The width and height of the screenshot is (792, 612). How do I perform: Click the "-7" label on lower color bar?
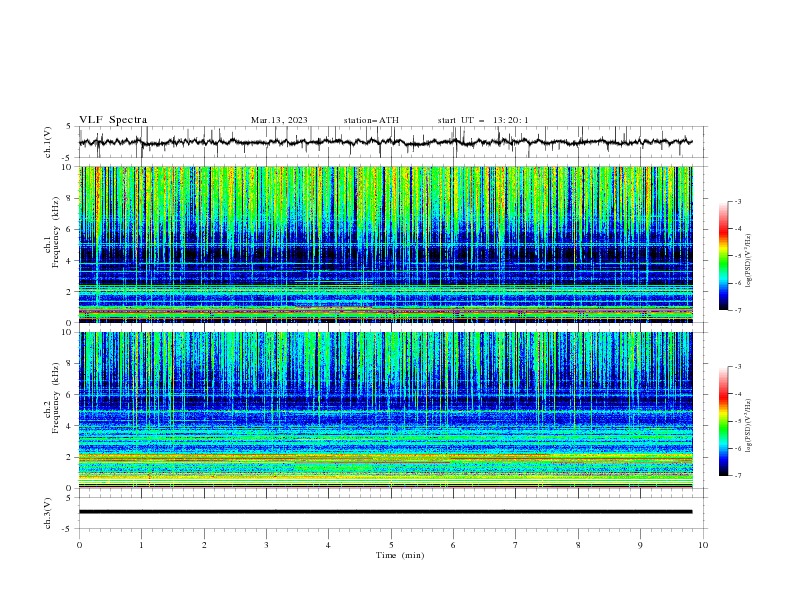point(737,475)
